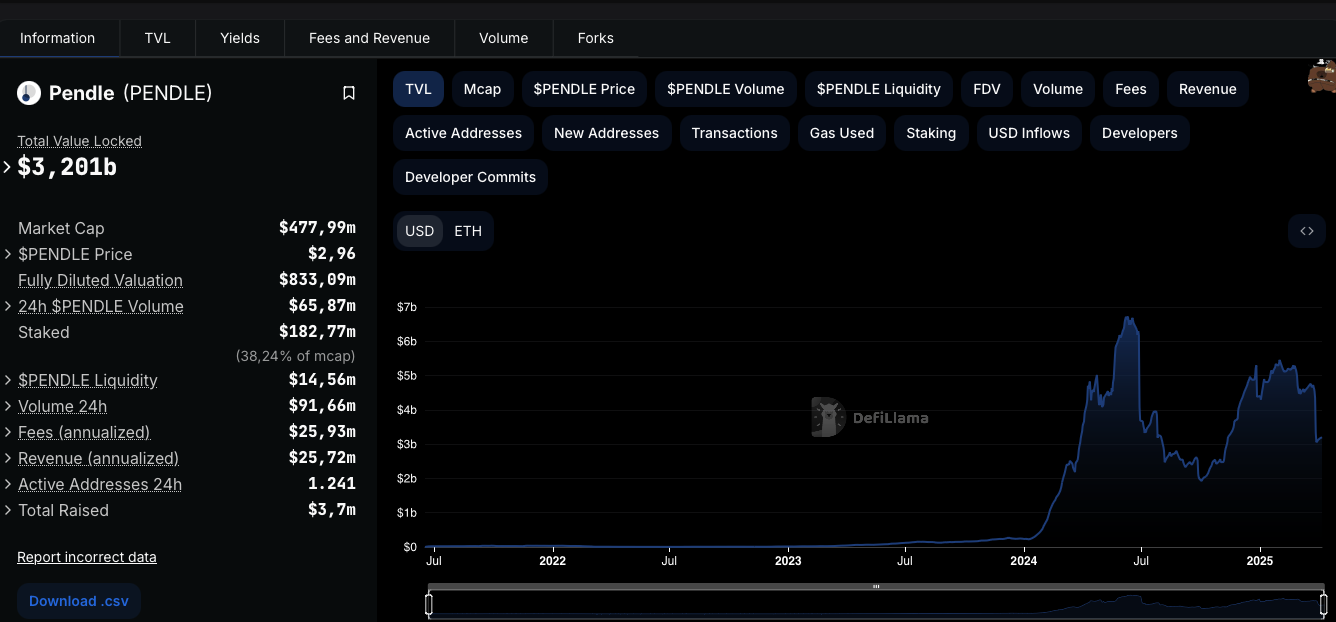Image resolution: width=1336 pixels, height=622 pixels.
Task: Toggle the TVL chart metric
Action: (x=418, y=89)
